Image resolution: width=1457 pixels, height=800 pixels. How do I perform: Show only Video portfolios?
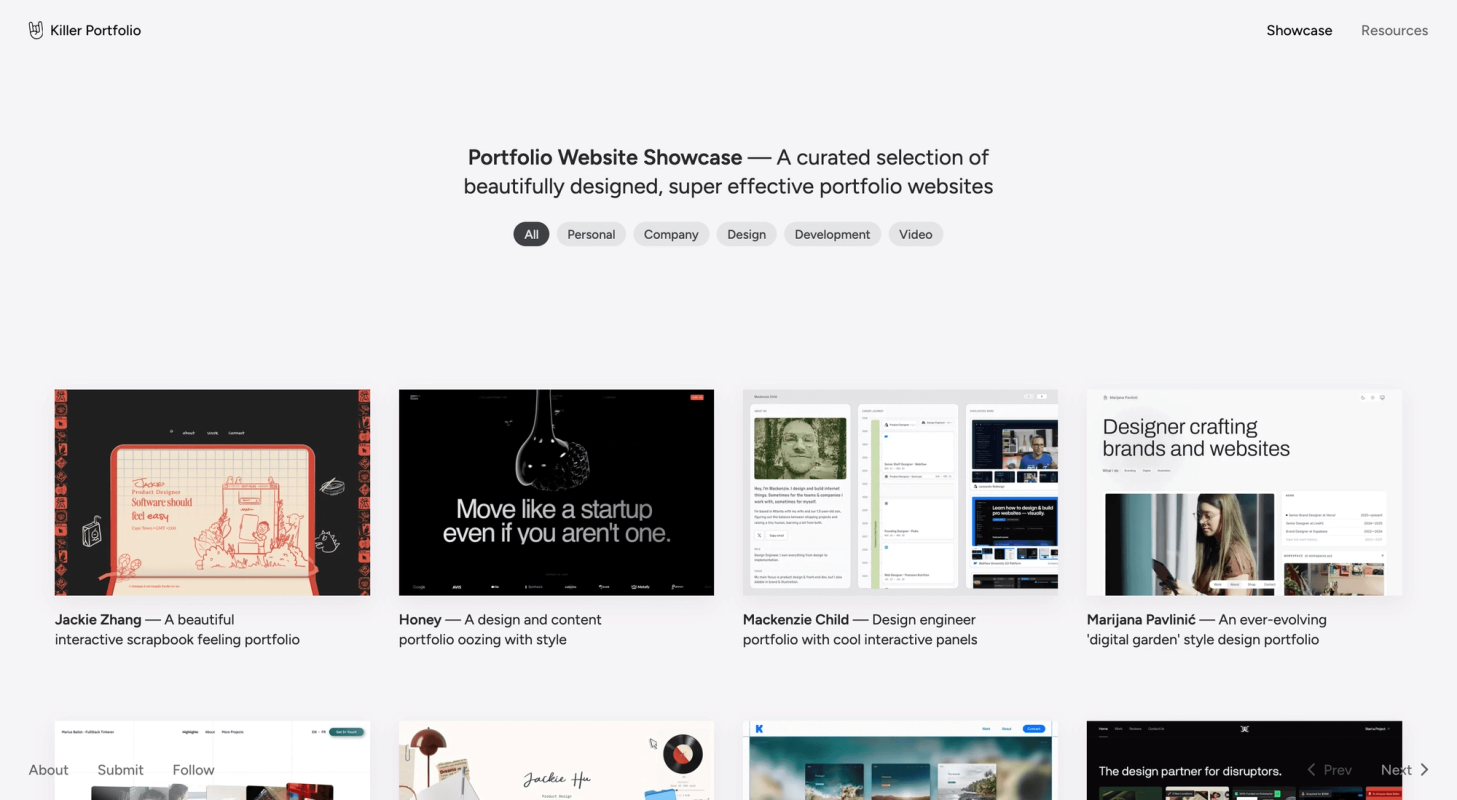coord(915,234)
